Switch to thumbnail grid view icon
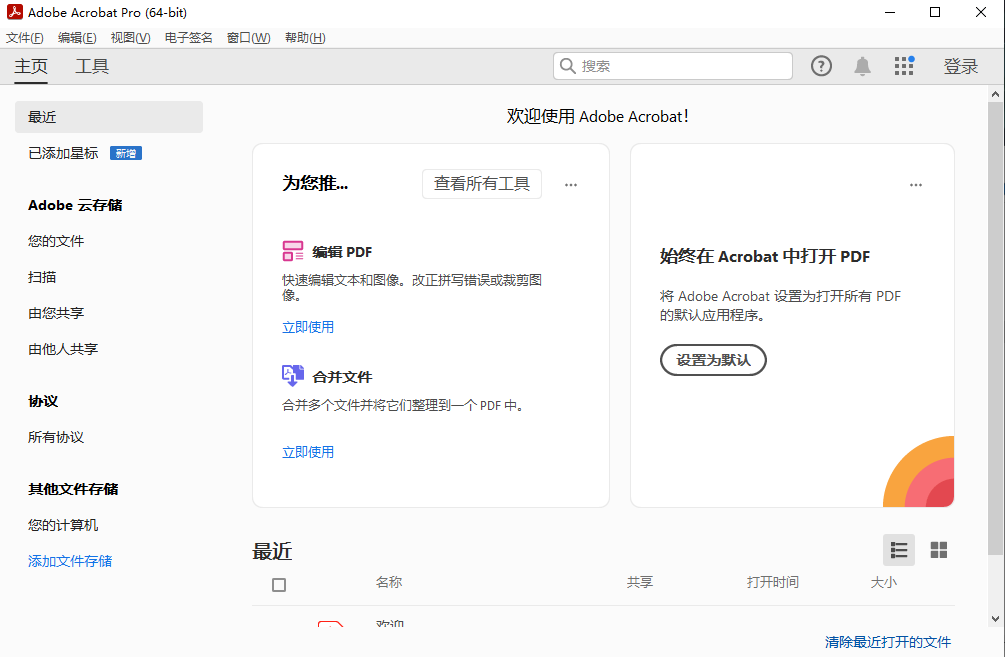The image size is (1005, 657). click(938, 550)
